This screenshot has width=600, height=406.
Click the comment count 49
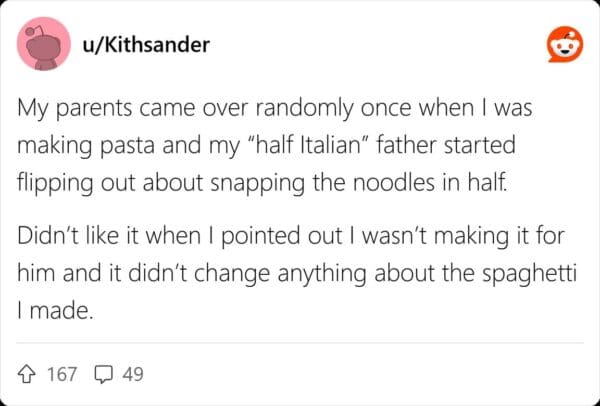132,375
